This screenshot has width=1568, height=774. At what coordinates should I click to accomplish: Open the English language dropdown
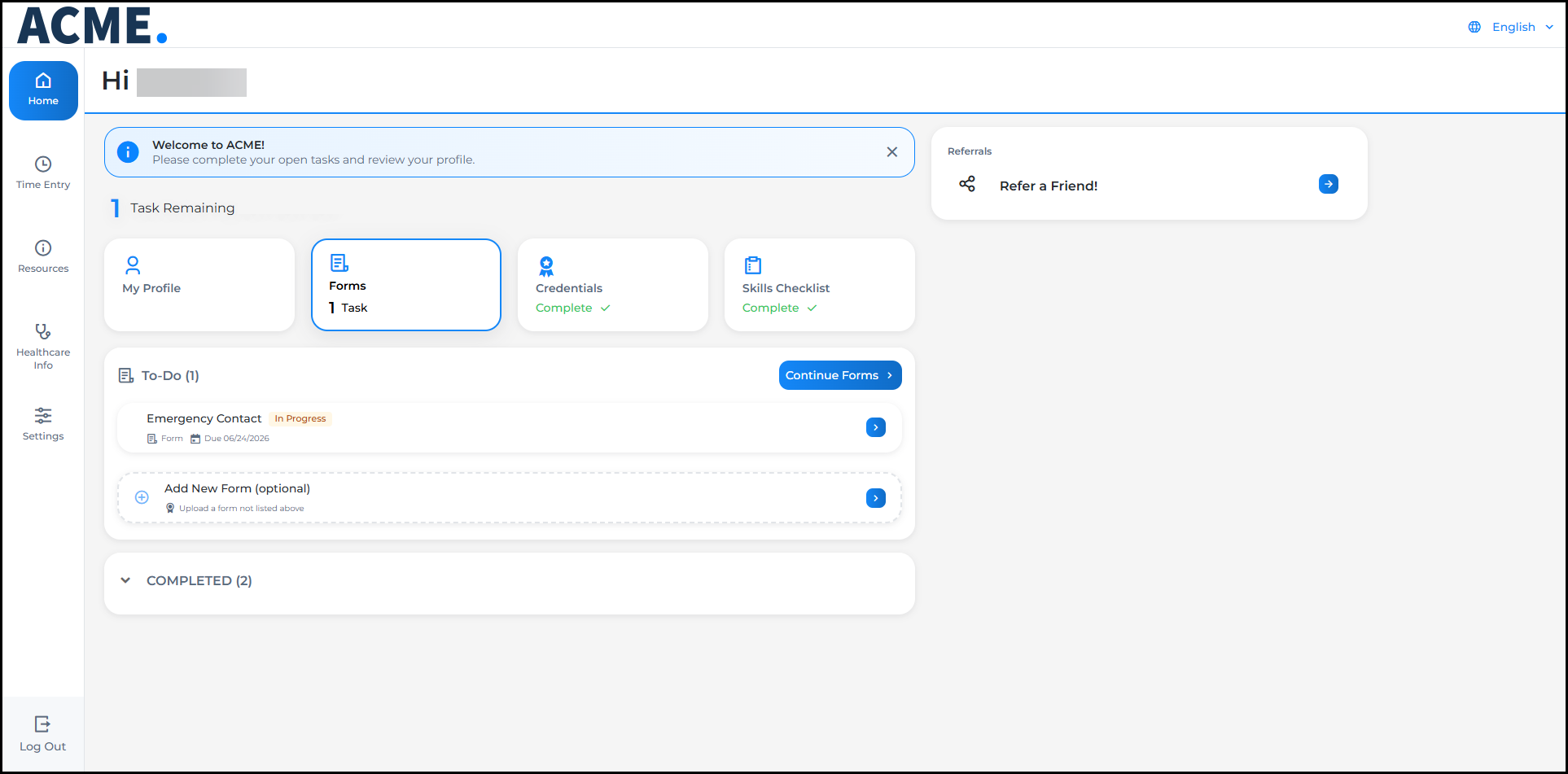[x=1522, y=27]
